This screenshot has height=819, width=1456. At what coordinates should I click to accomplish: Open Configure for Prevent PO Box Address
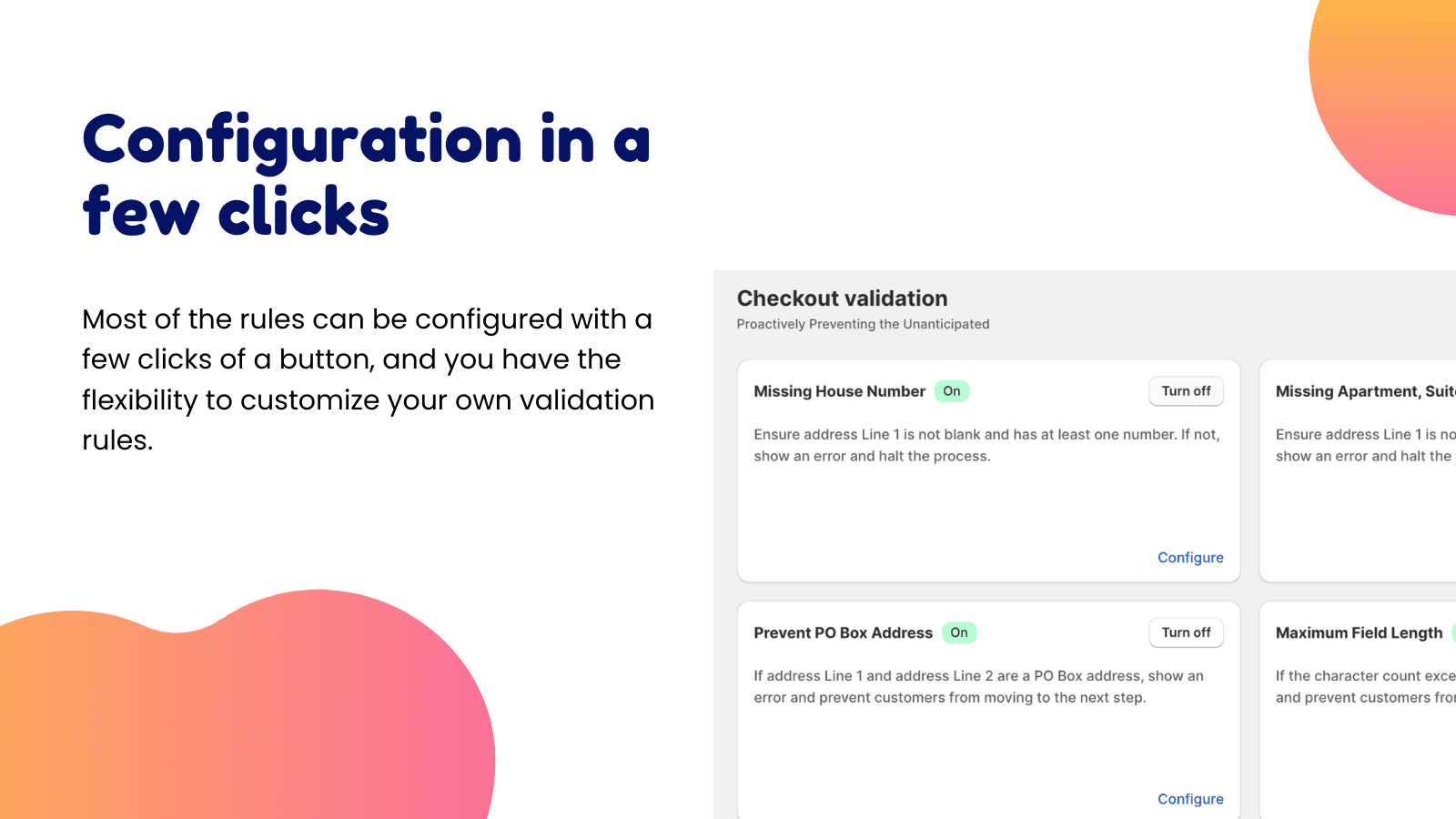click(x=1190, y=799)
